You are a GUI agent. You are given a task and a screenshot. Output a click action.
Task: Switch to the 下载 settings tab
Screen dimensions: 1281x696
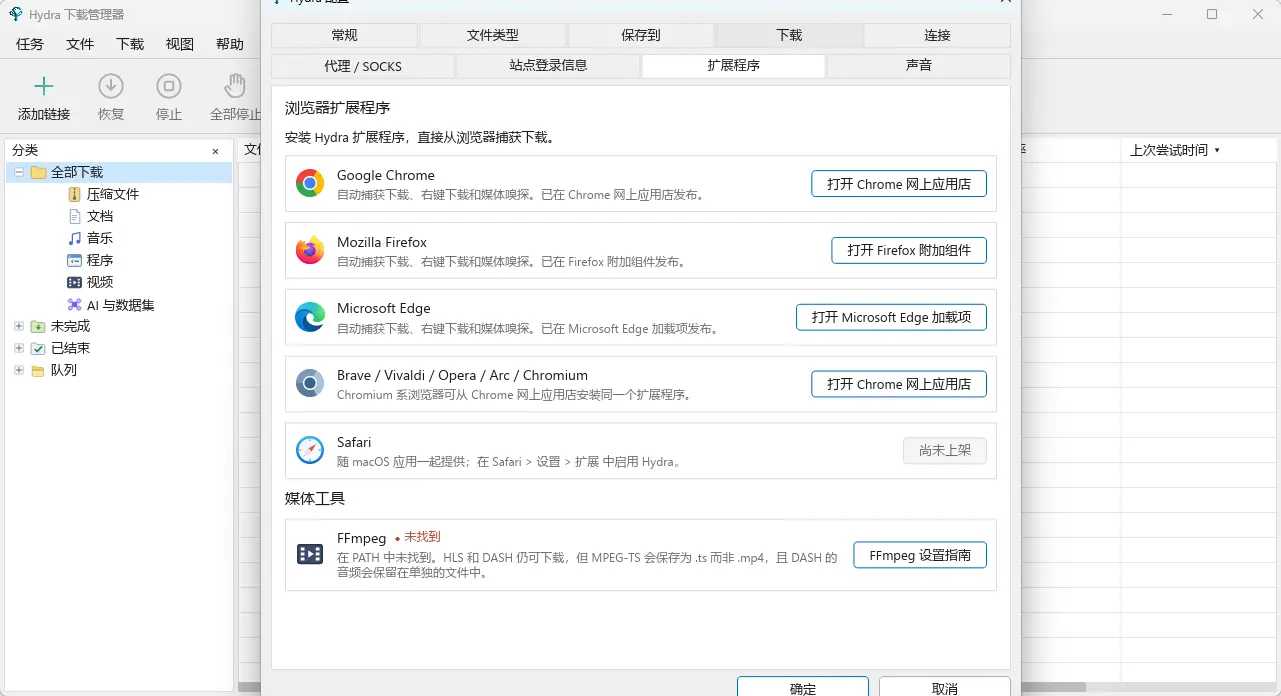789,35
